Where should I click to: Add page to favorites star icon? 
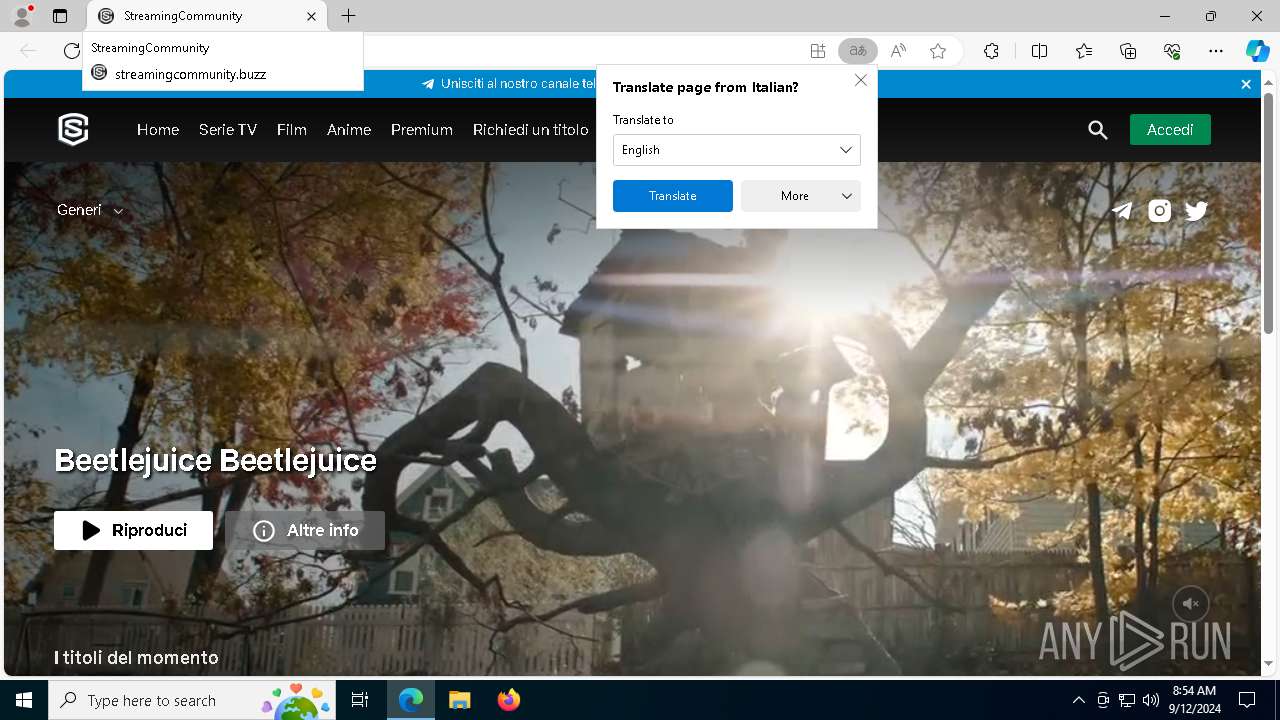coord(937,51)
